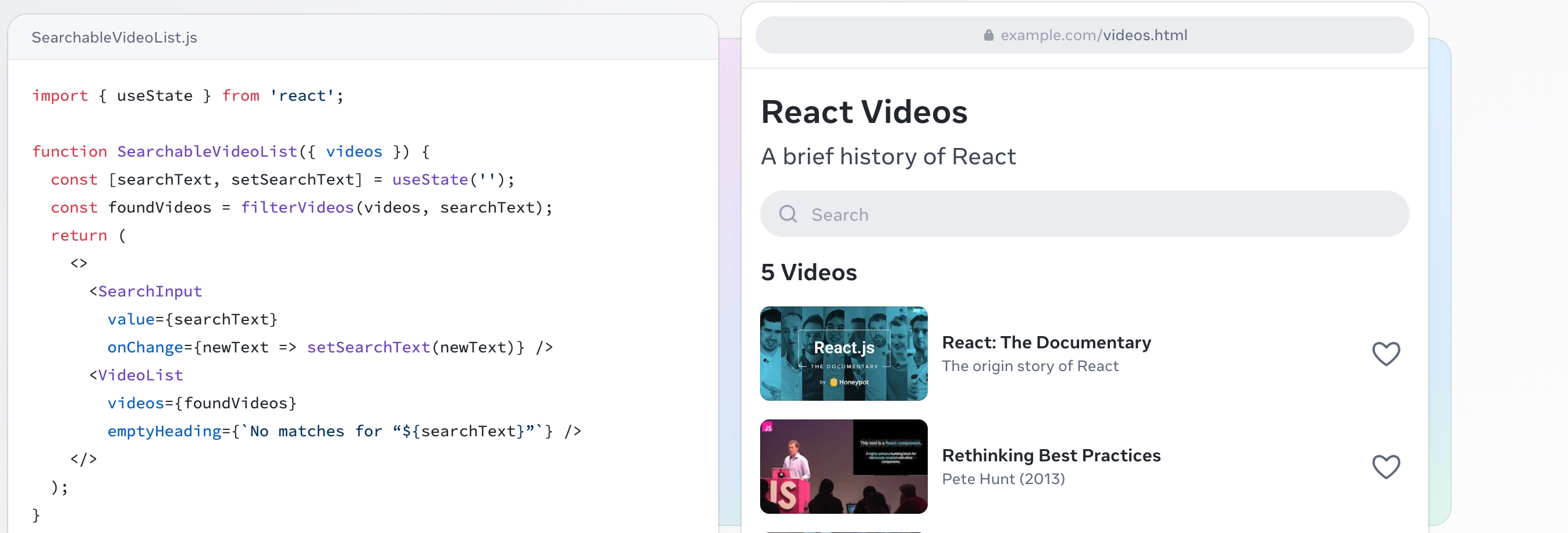Click 'setSearchText(newText)' call in code

click(x=411, y=347)
